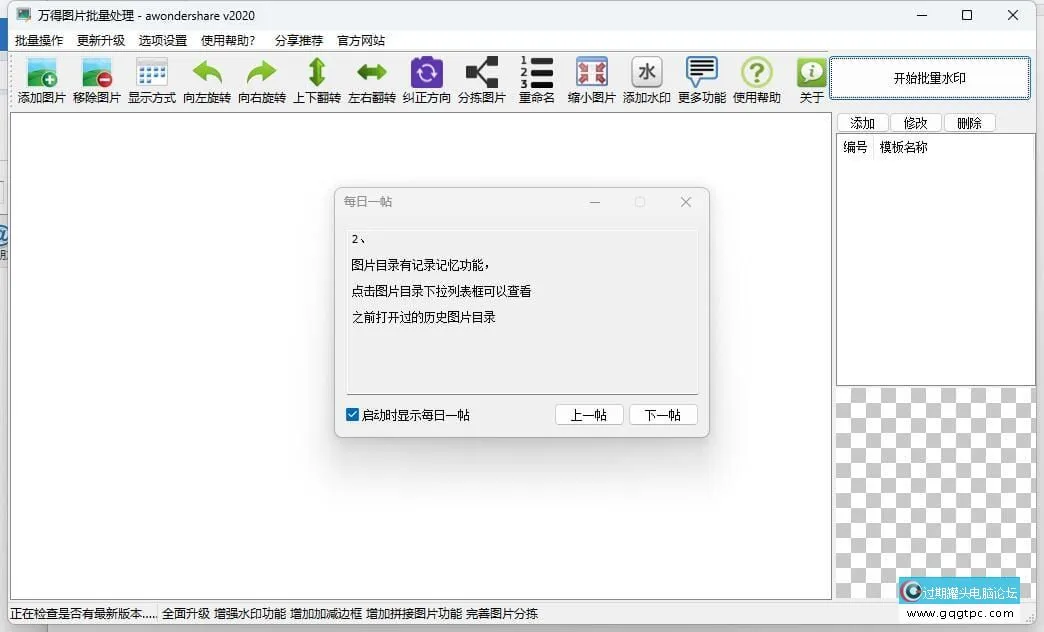Click the 下一帖 (Next Tip) button
Image resolution: width=1044 pixels, height=632 pixels.
point(663,414)
